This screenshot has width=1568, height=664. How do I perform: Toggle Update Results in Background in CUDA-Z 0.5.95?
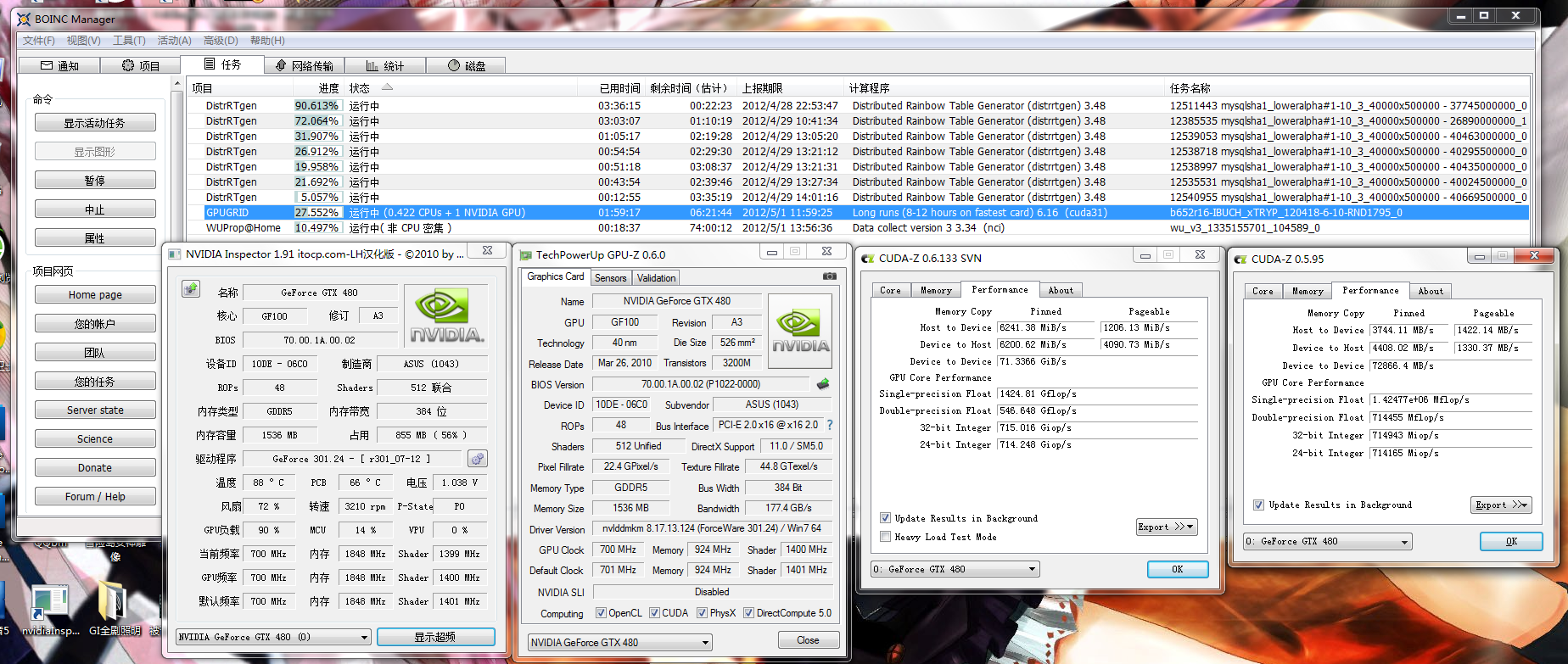tap(1258, 505)
